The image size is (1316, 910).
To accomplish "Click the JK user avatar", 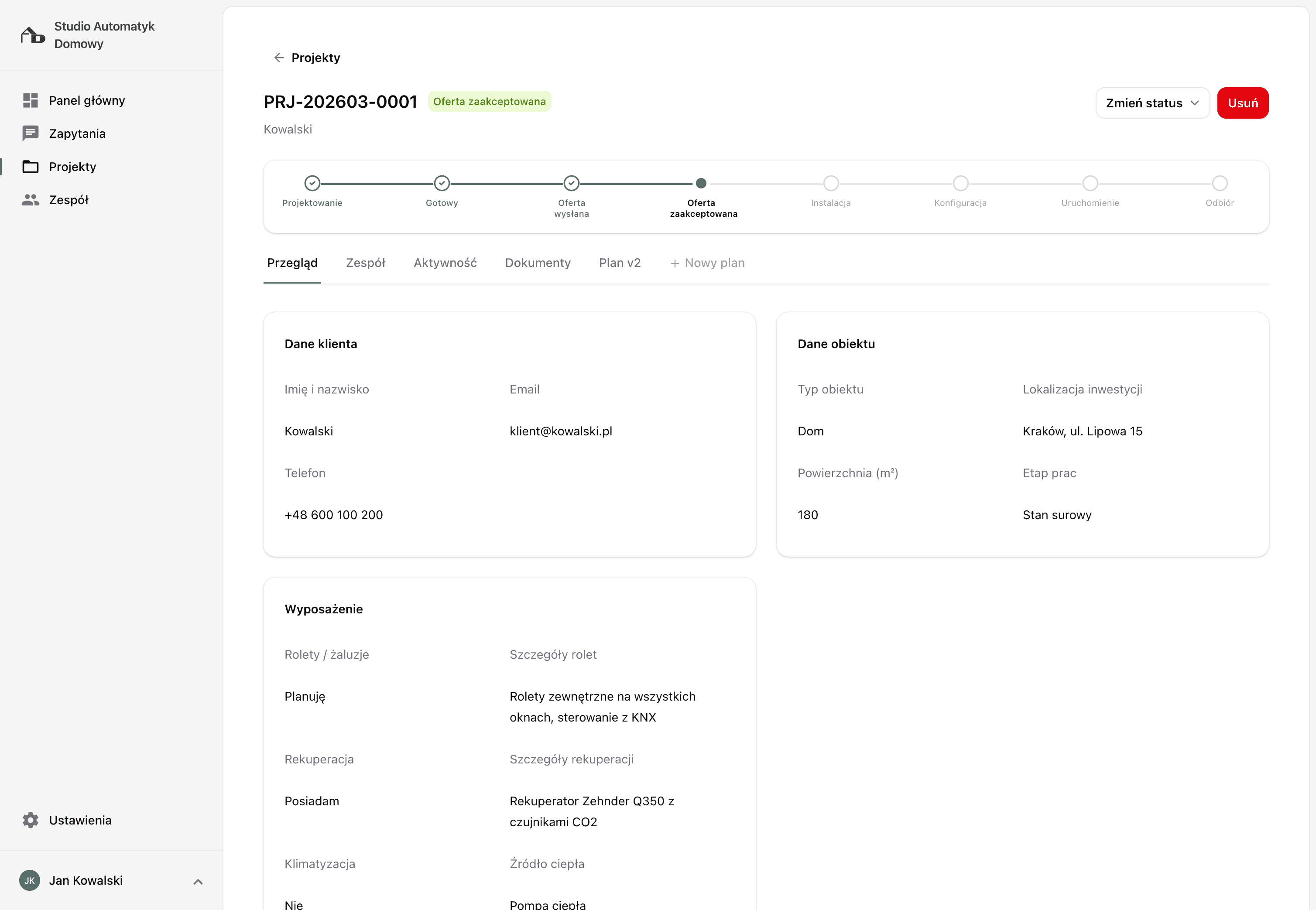I will (30, 880).
